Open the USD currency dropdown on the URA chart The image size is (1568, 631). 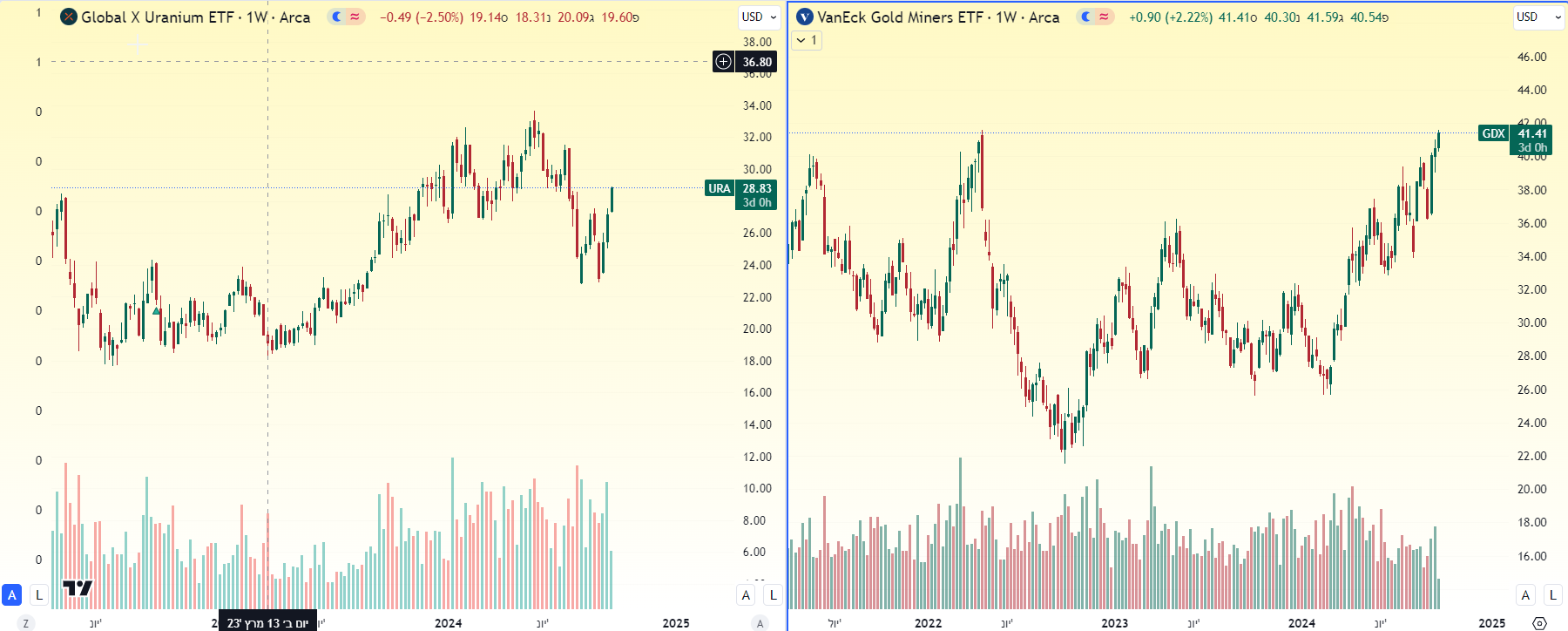(x=757, y=17)
